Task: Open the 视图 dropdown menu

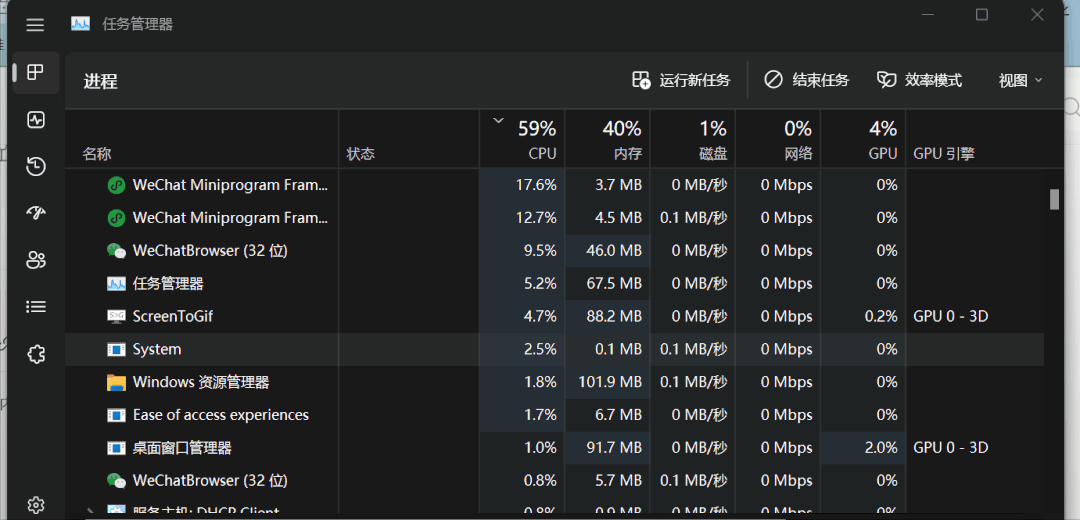Action: (1020, 81)
